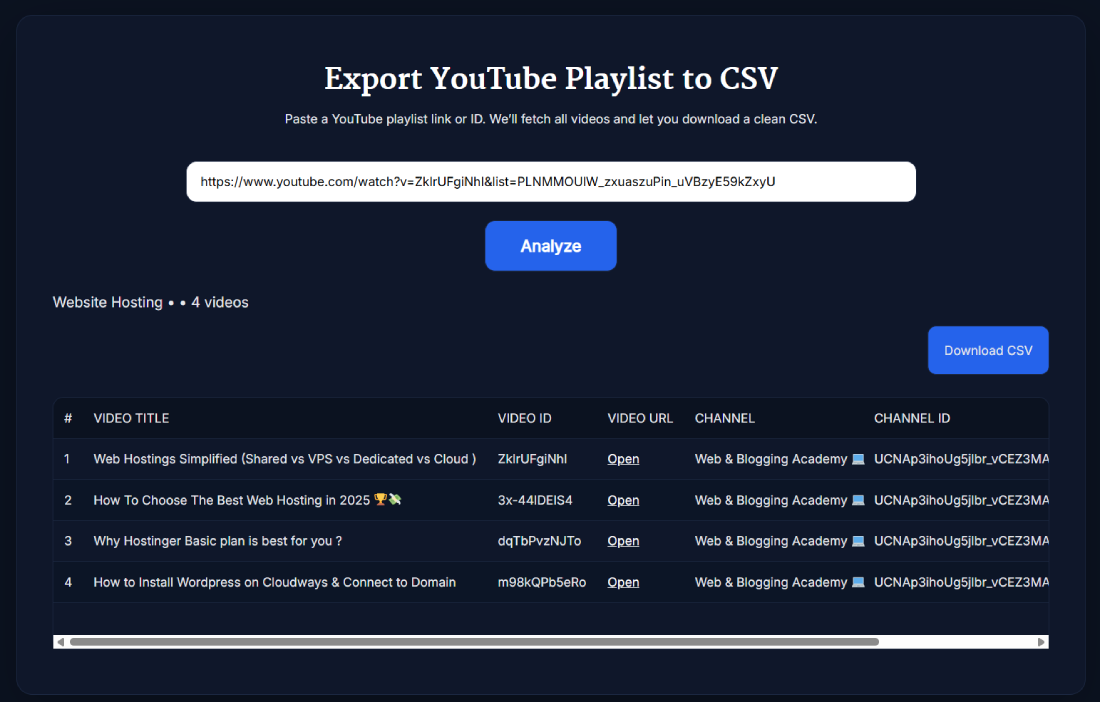Click the 'Website Hosting • • 4 videos' summary
1100x702 pixels.
151,302
